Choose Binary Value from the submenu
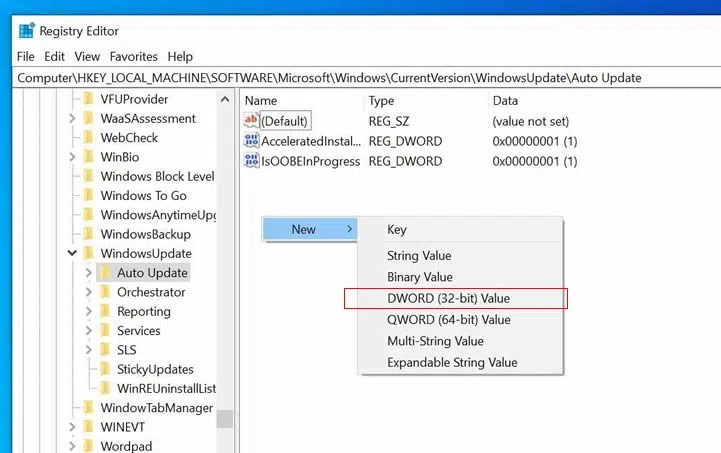721x453 pixels. (460, 277)
